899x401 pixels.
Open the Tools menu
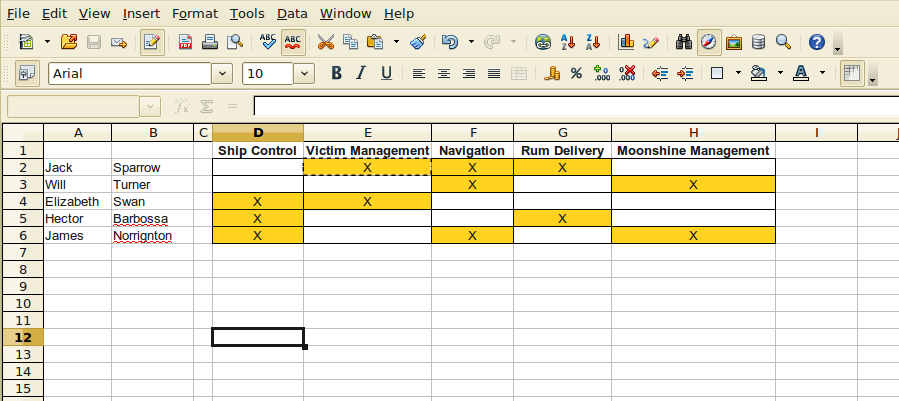[x=247, y=14]
